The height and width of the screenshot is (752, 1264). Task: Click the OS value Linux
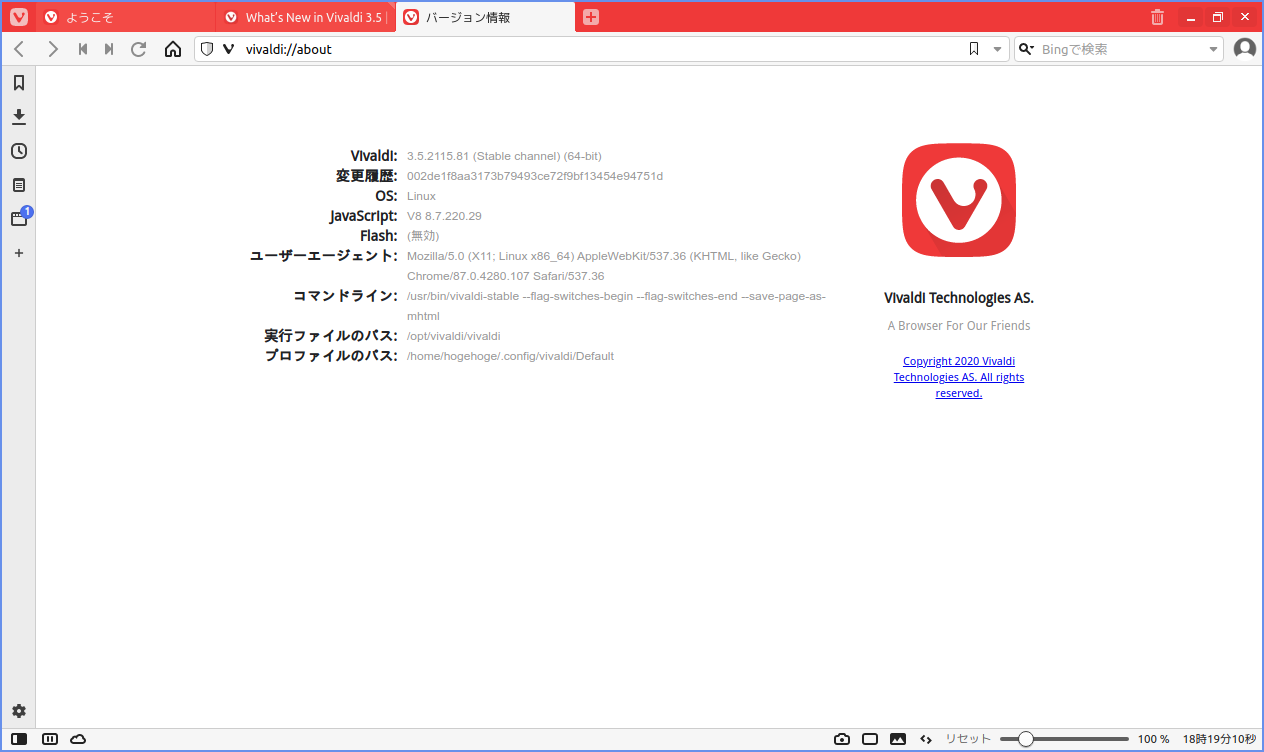pyautogui.click(x=421, y=196)
